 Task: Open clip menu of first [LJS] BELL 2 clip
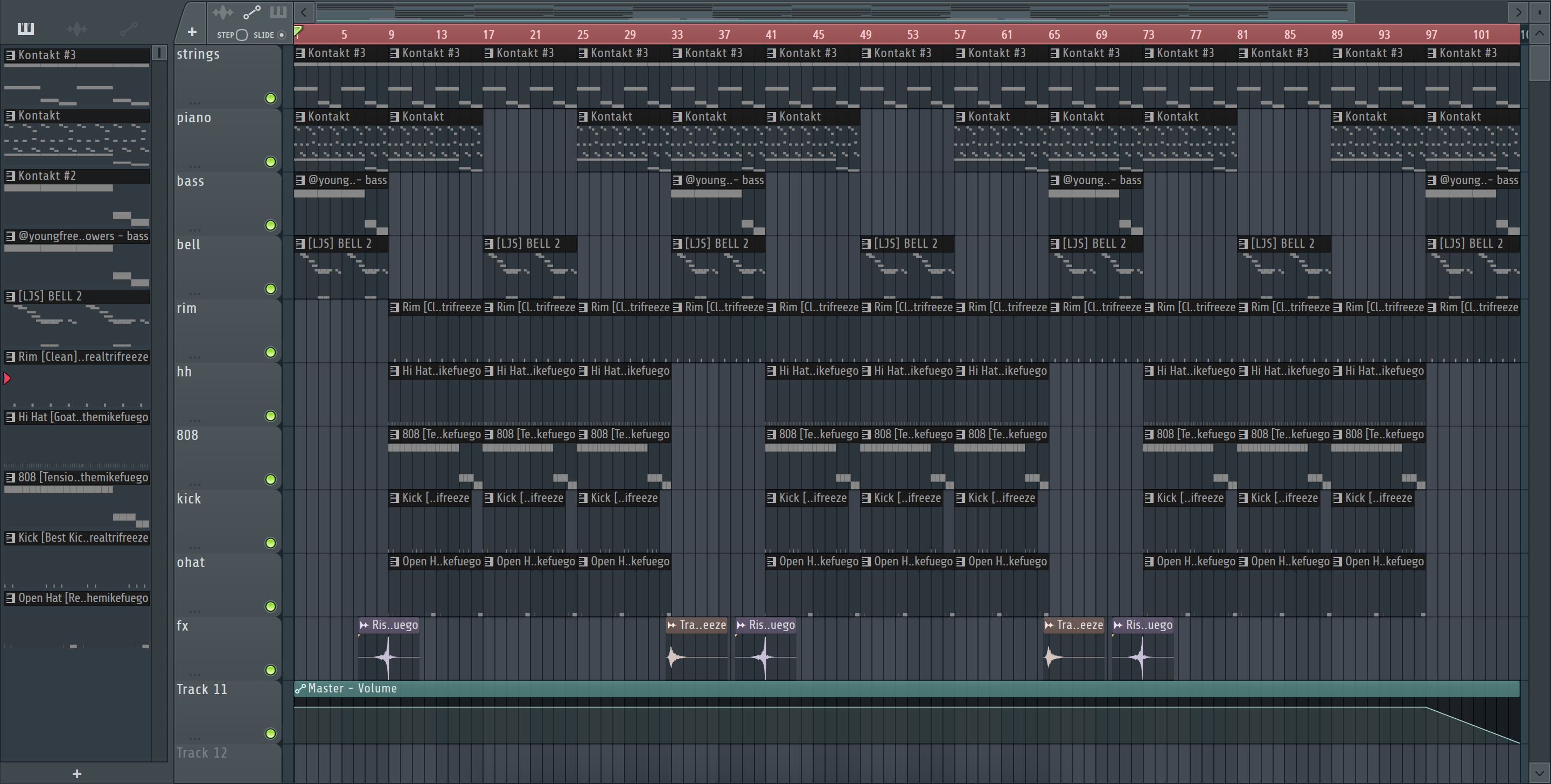click(x=300, y=243)
